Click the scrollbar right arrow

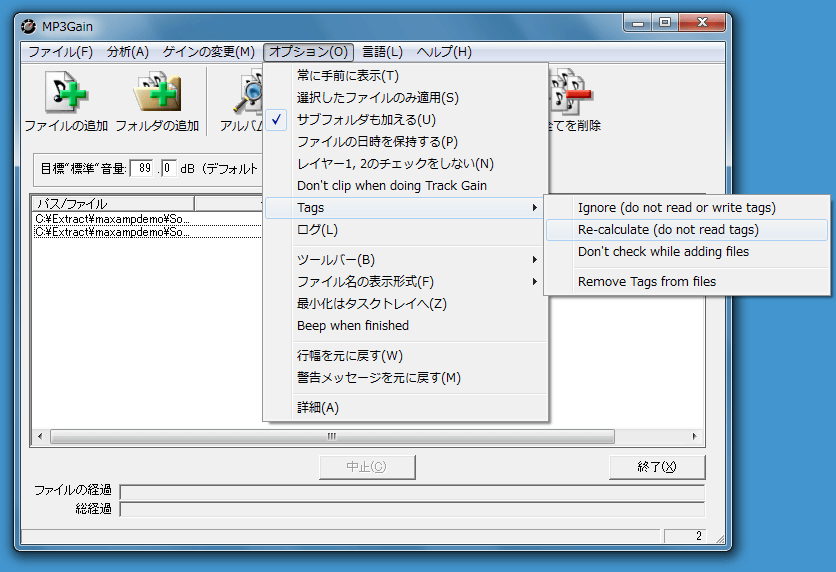pyautogui.click(x=694, y=437)
